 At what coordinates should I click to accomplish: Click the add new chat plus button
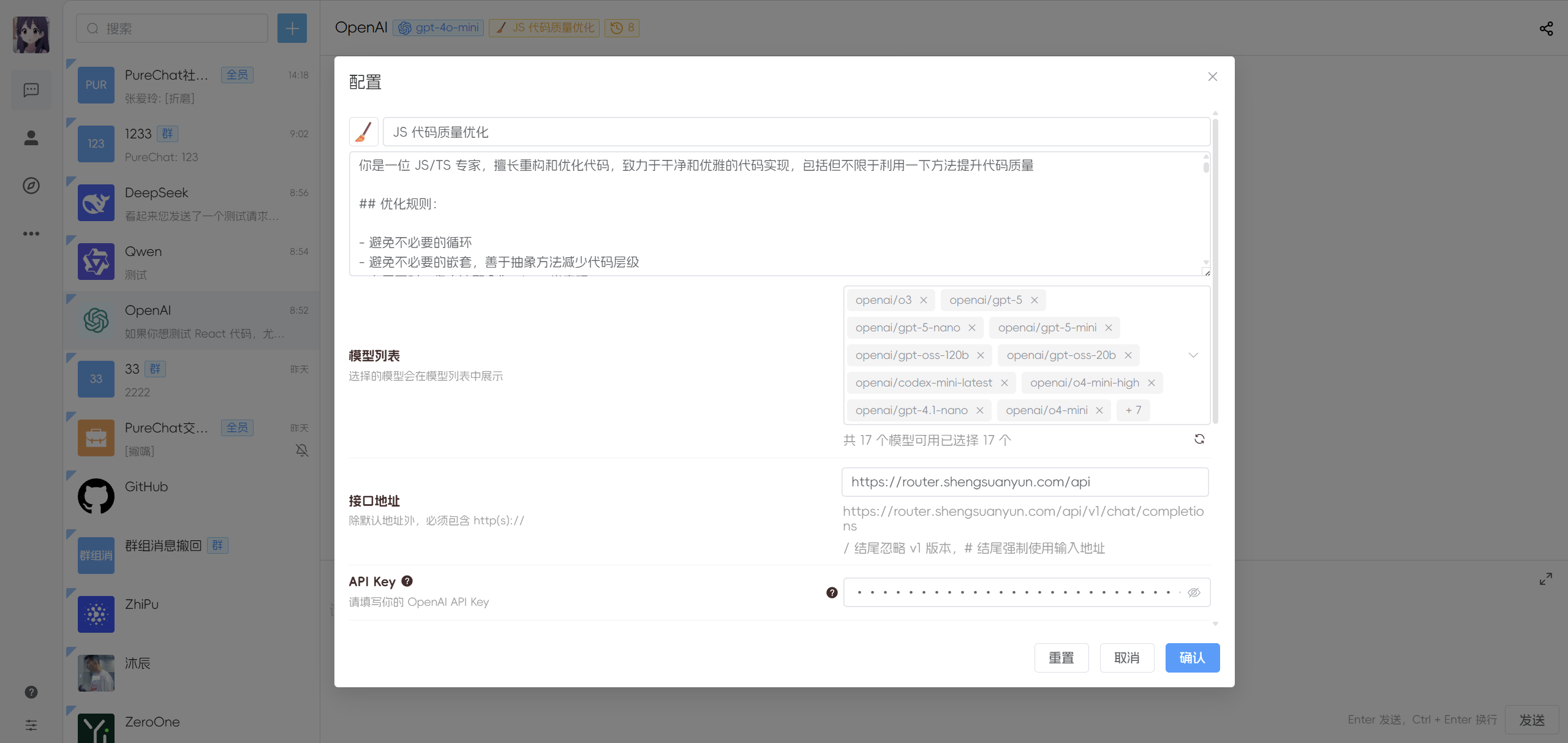(x=292, y=28)
